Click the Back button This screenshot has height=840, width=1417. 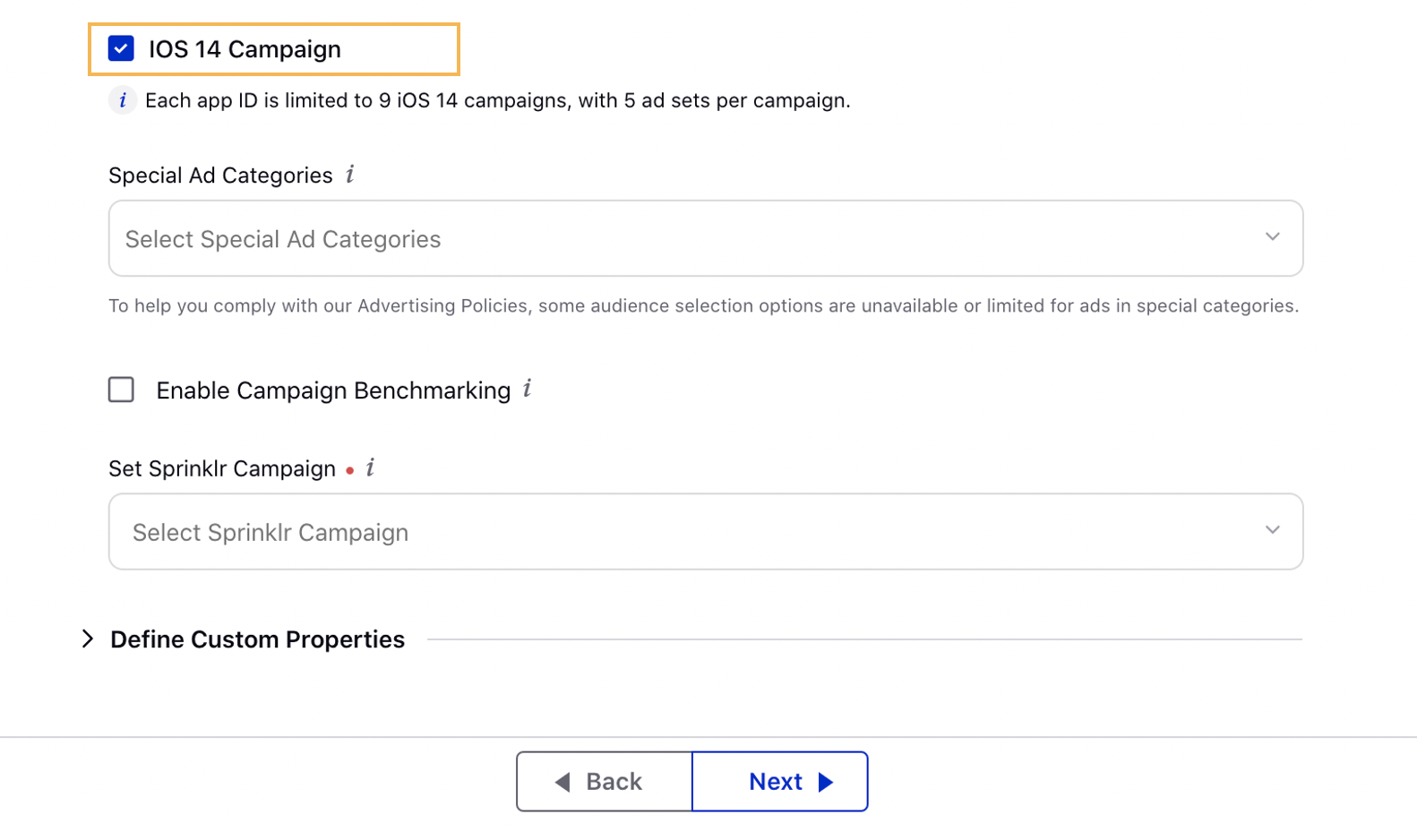605,782
